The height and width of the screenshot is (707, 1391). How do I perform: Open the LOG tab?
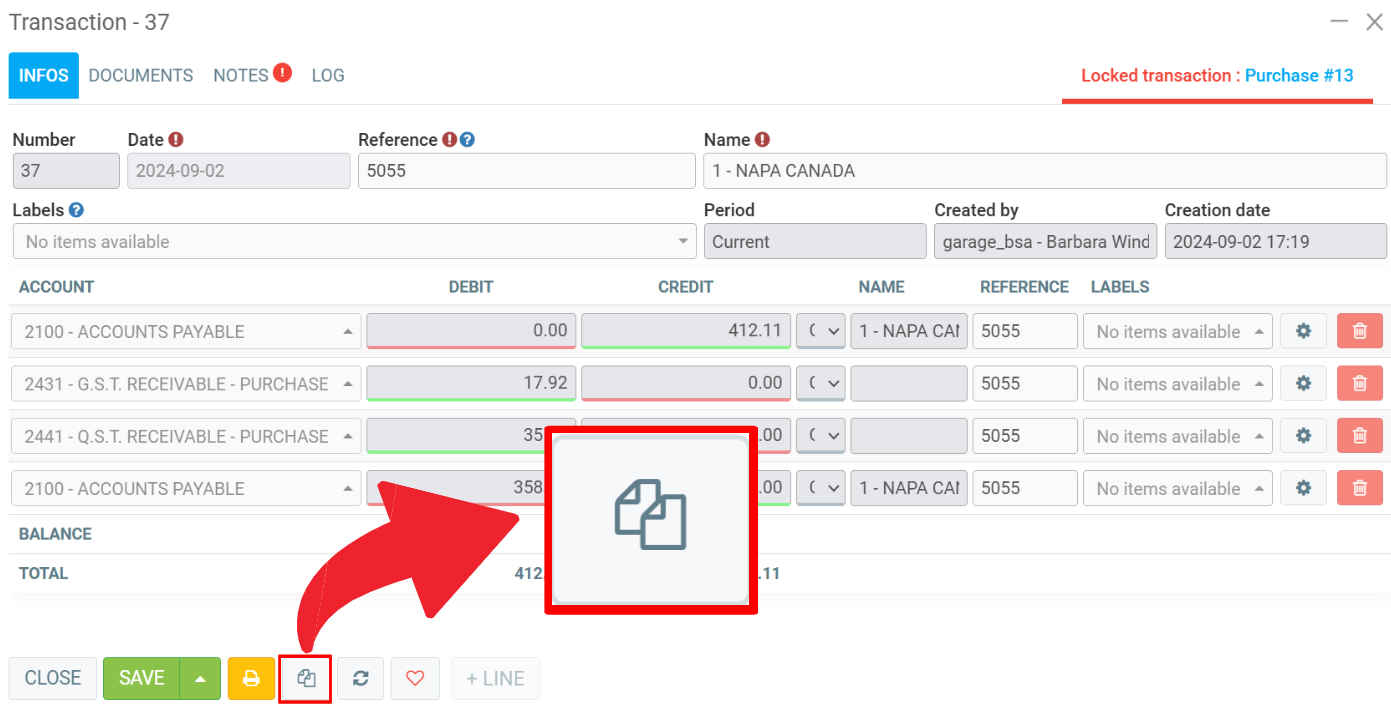(328, 75)
